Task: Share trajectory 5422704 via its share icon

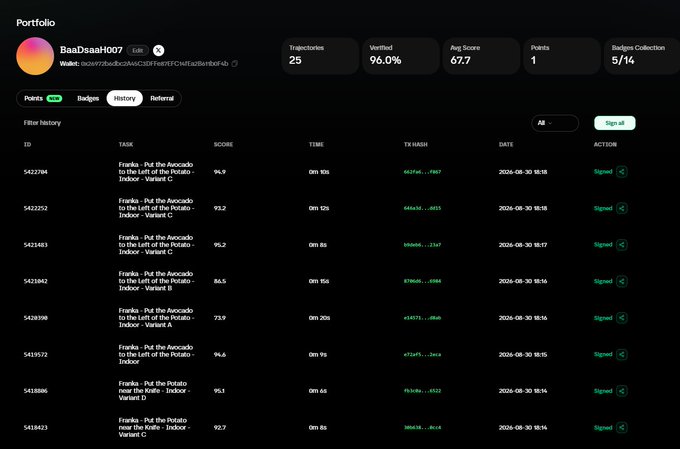Action: [x=621, y=172]
